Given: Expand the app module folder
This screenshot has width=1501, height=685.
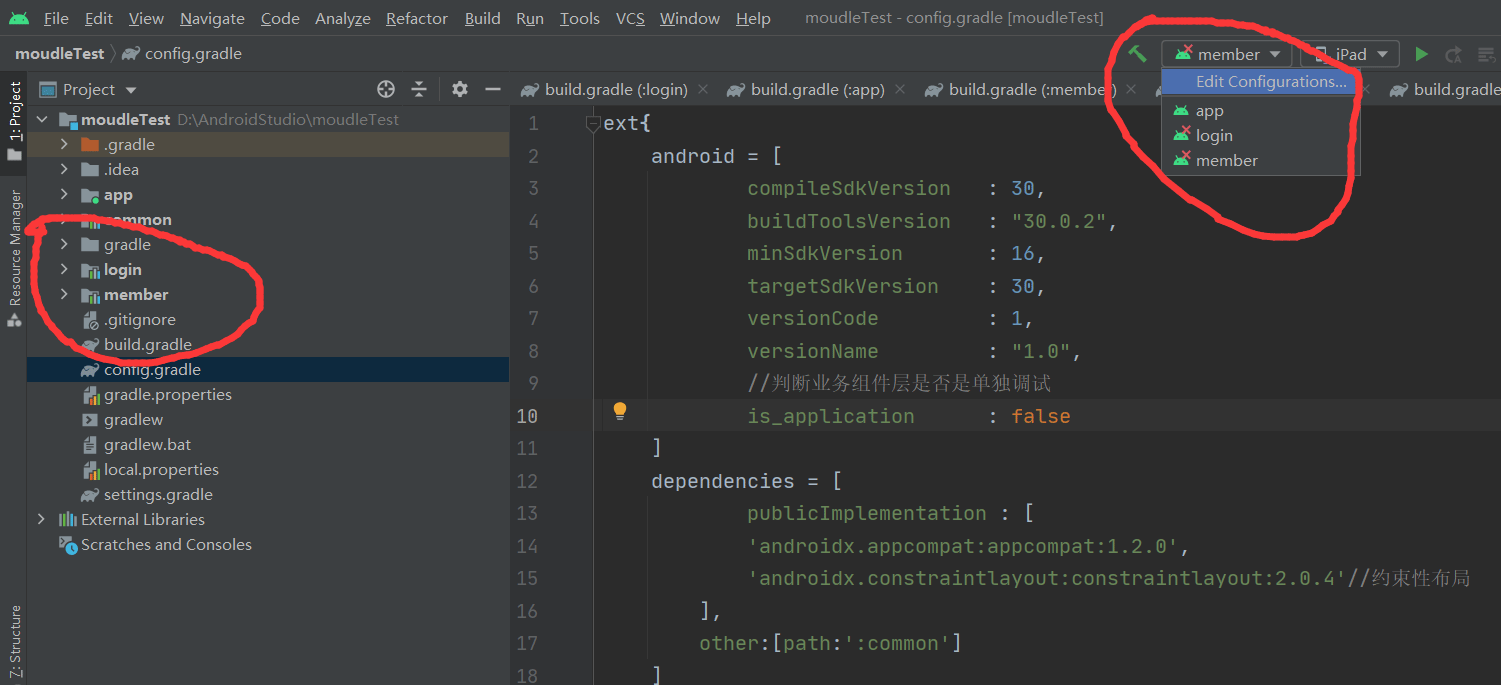Looking at the screenshot, I should [x=64, y=195].
